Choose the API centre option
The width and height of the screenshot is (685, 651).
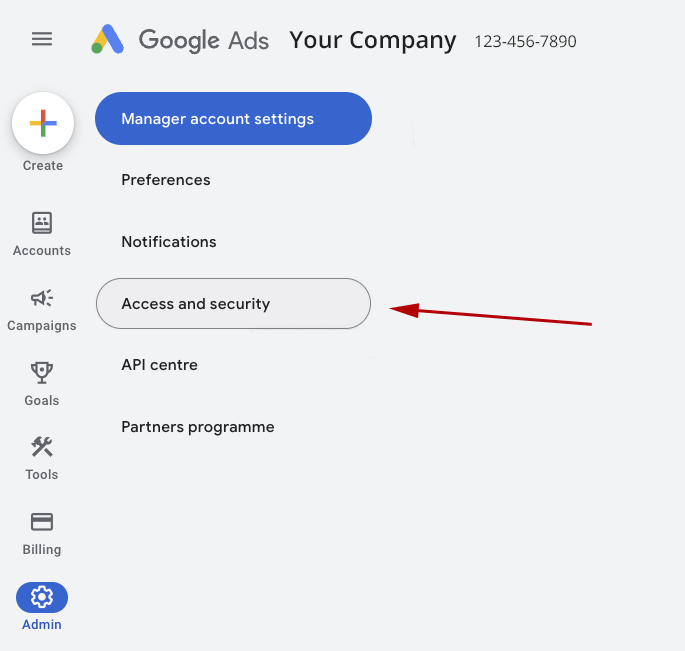point(159,365)
